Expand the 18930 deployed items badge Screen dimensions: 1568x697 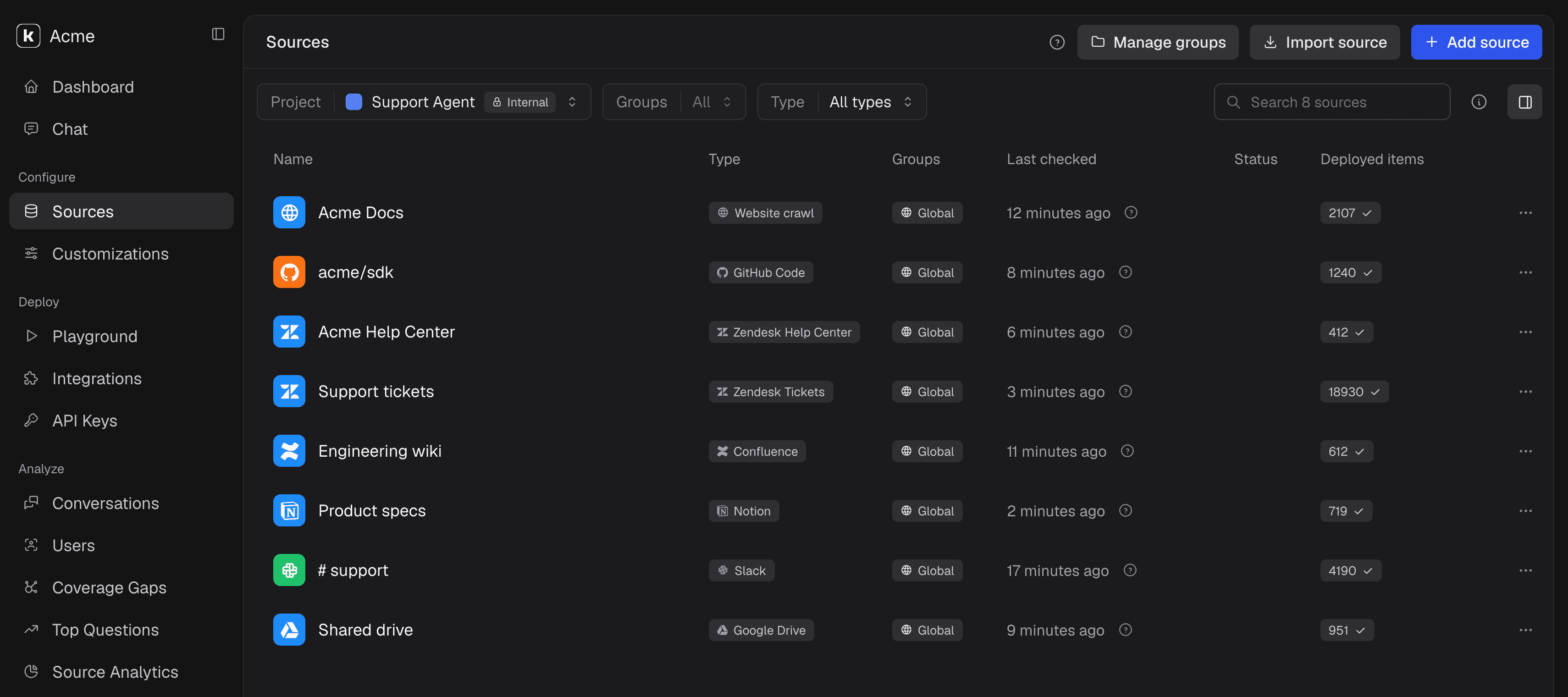(1354, 392)
